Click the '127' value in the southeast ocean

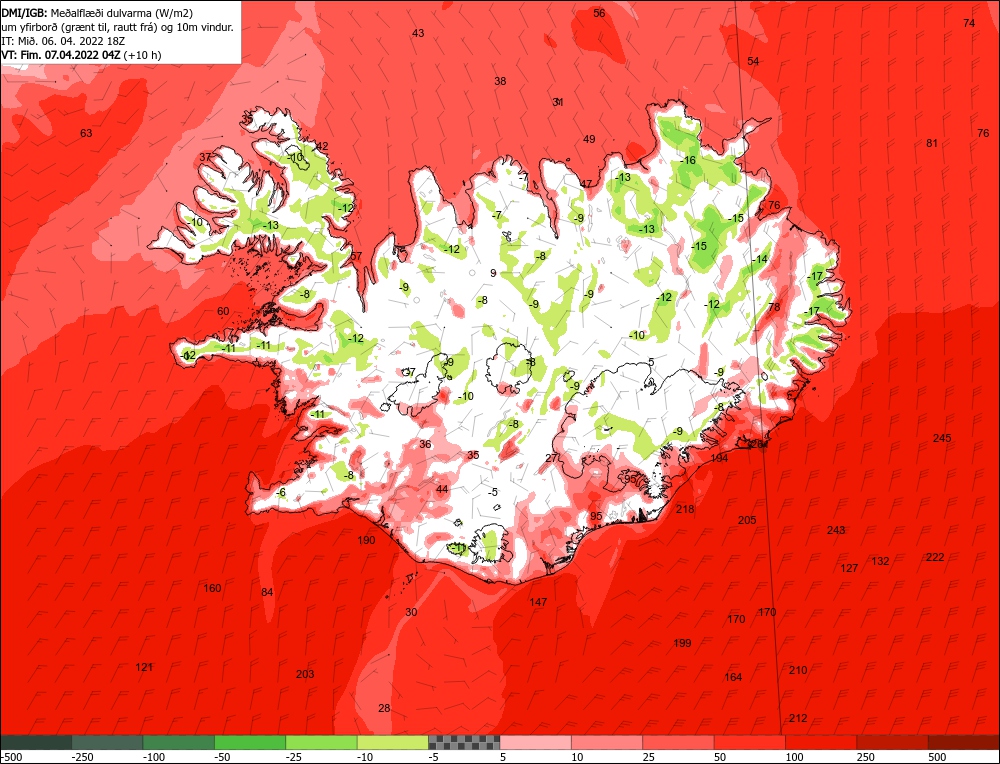click(x=849, y=568)
